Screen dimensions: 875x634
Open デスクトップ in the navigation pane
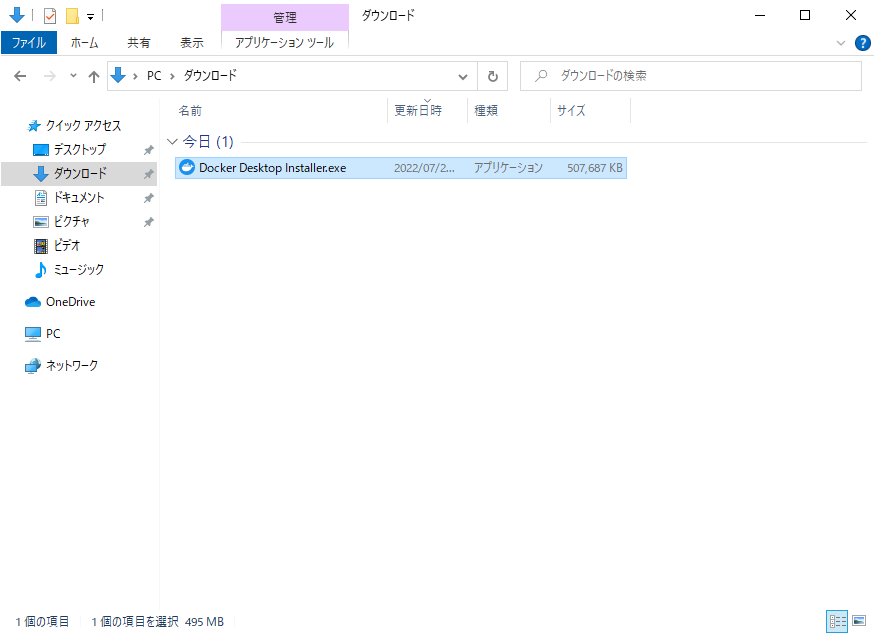[x=79, y=150]
